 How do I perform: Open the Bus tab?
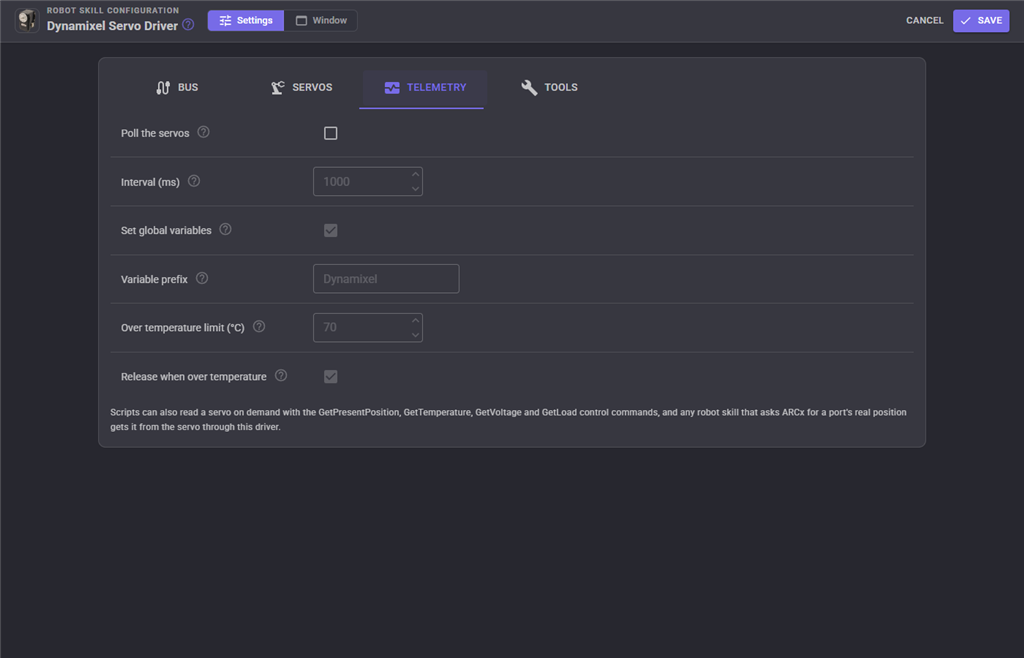pyautogui.click(x=176, y=87)
